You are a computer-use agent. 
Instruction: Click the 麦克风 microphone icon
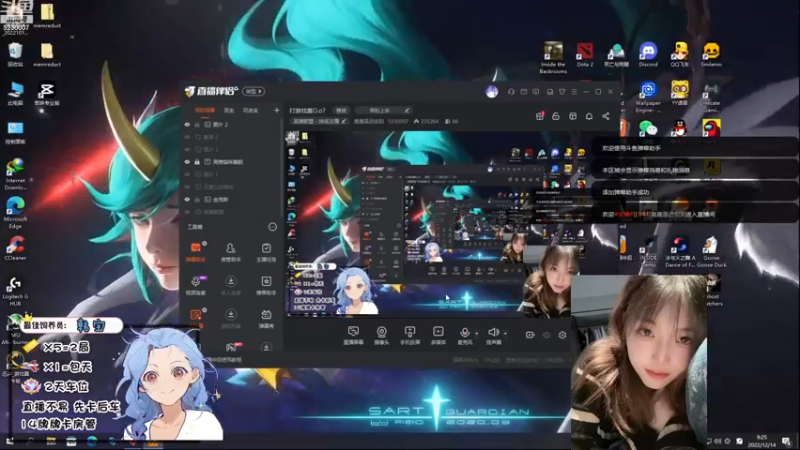pyautogui.click(x=464, y=333)
